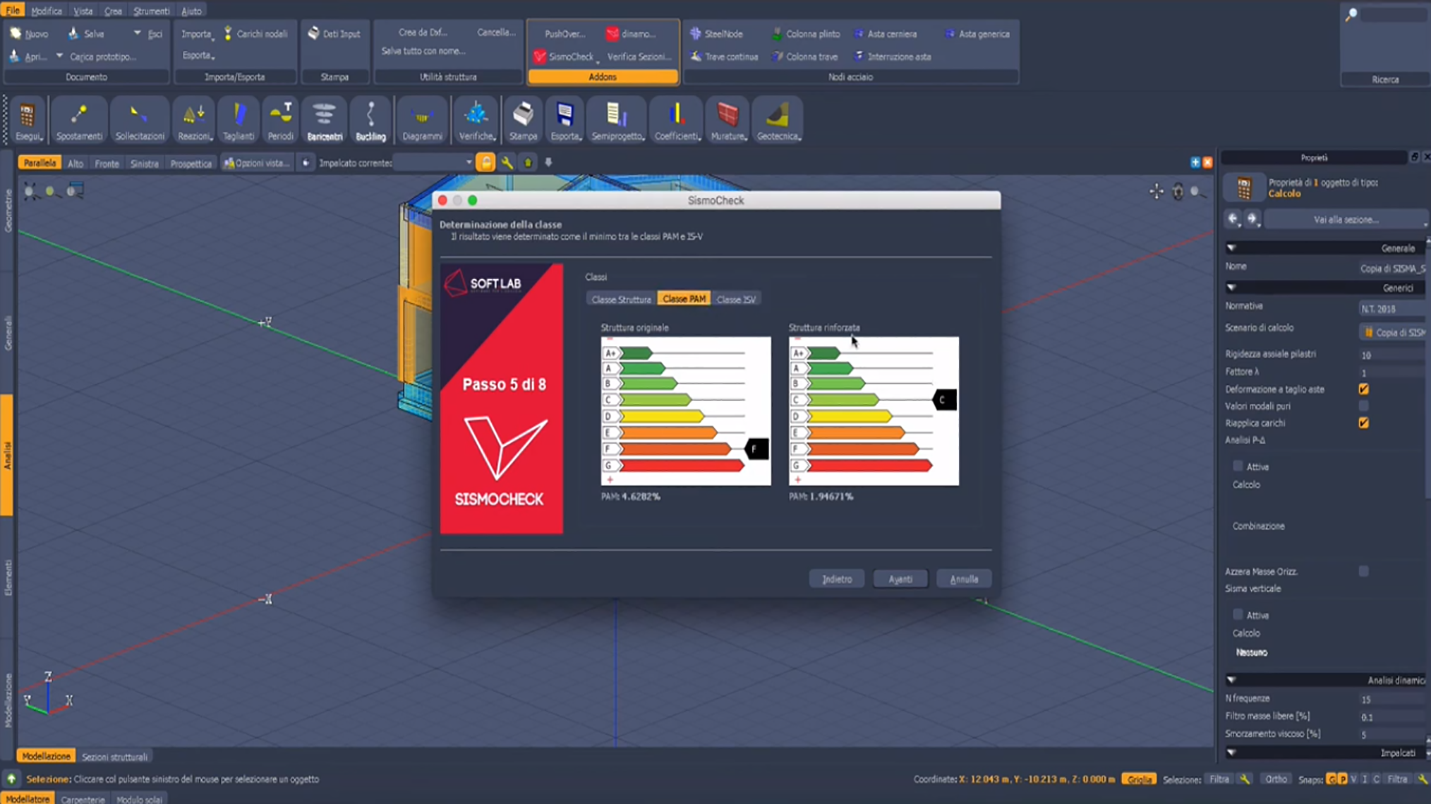Open the Diagrammi tool
Screen dimensions: 1431x804
pyautogui.click(x=422, y=121)
